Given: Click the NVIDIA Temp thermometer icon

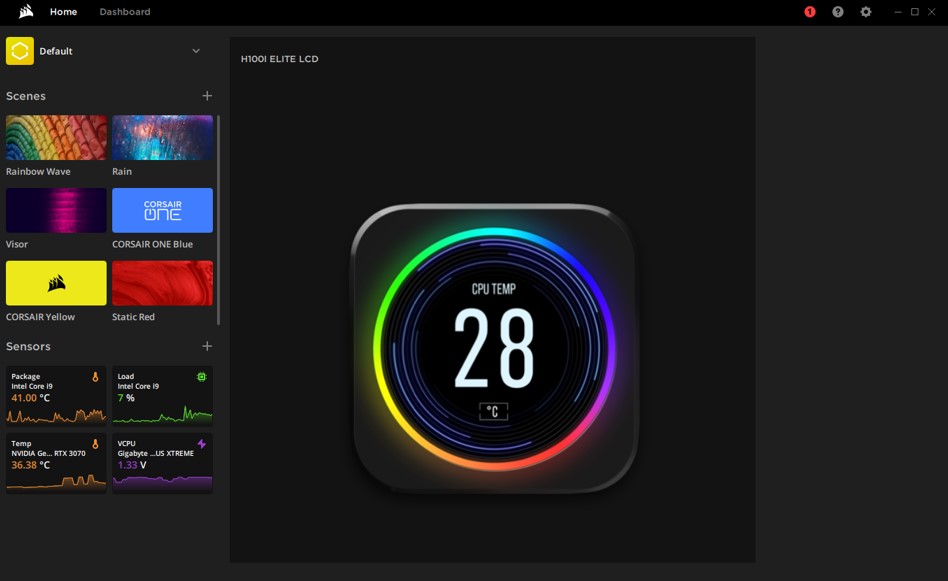Looking at the screenshot, I should click(95, 444).
